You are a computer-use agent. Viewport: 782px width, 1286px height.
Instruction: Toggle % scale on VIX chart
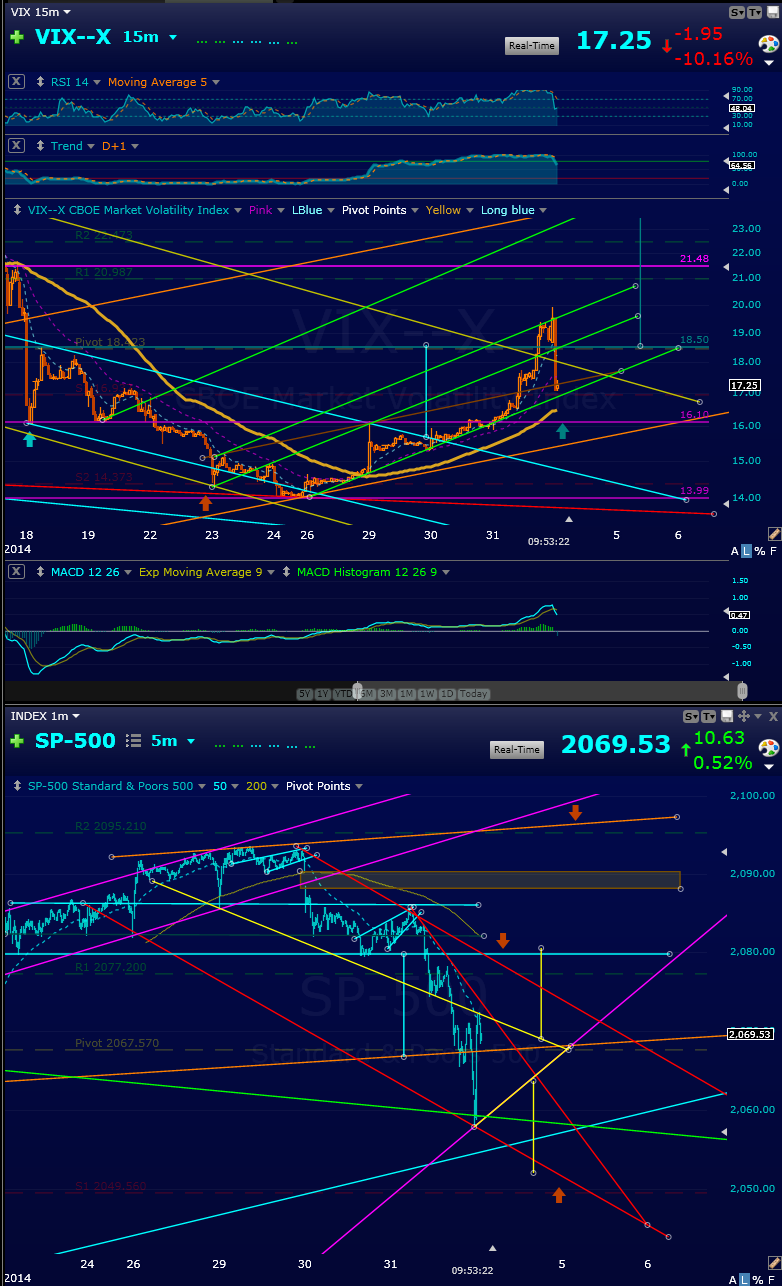click(x=760, y=551)
